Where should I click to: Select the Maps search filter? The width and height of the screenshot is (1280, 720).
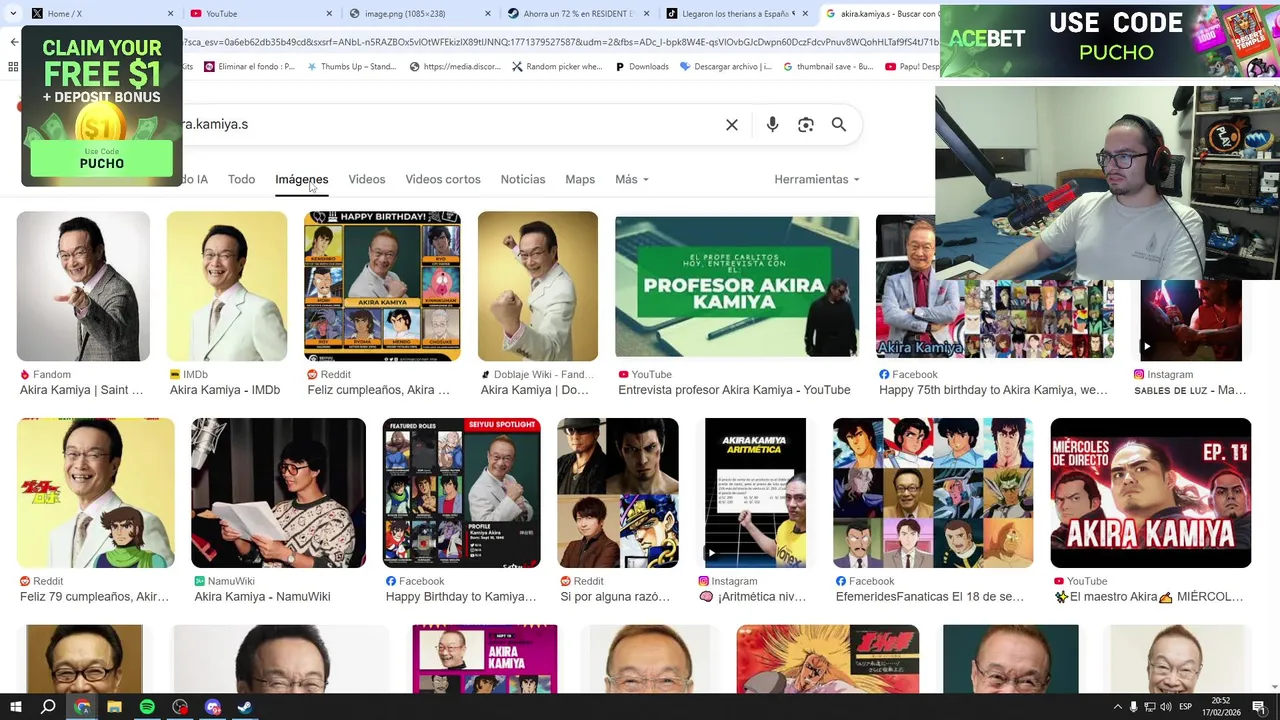pos(580,179)
